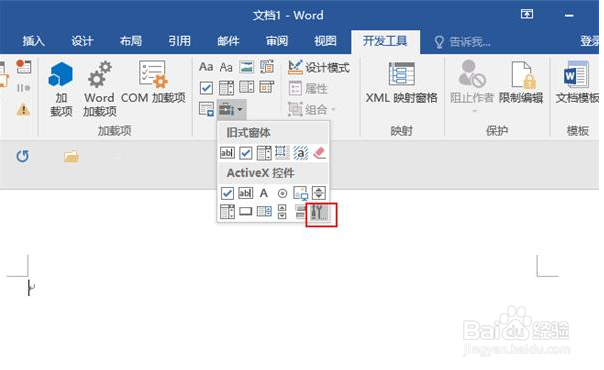Insert ActiveX option button control

[x=282, y=193]
